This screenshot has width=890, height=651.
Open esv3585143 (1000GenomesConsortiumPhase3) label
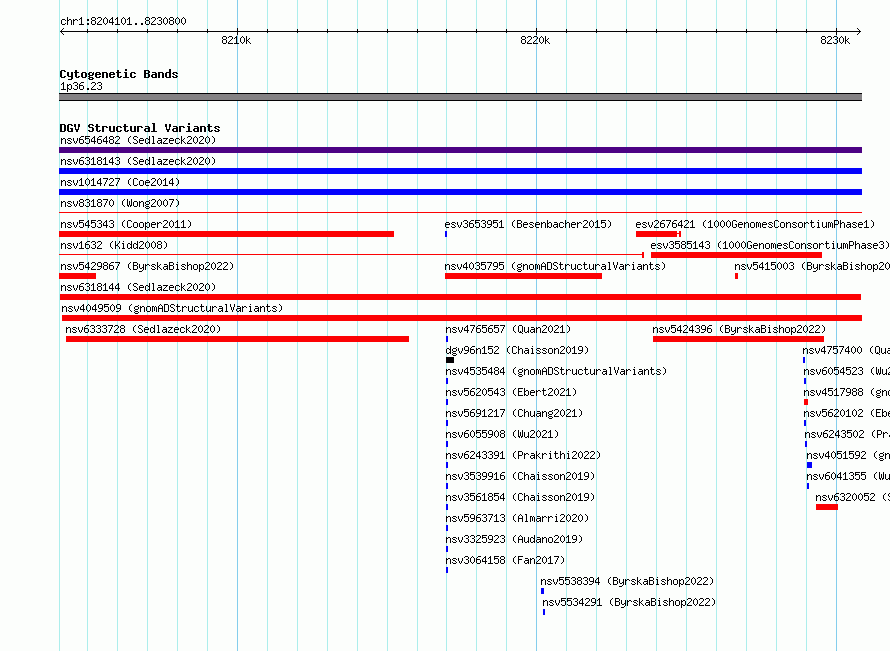(770, 245)
